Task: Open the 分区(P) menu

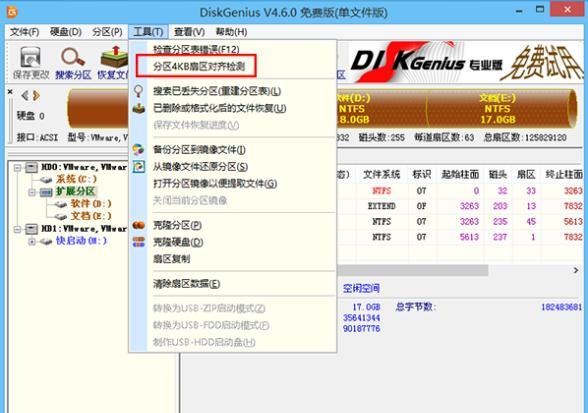Action: 107,32
